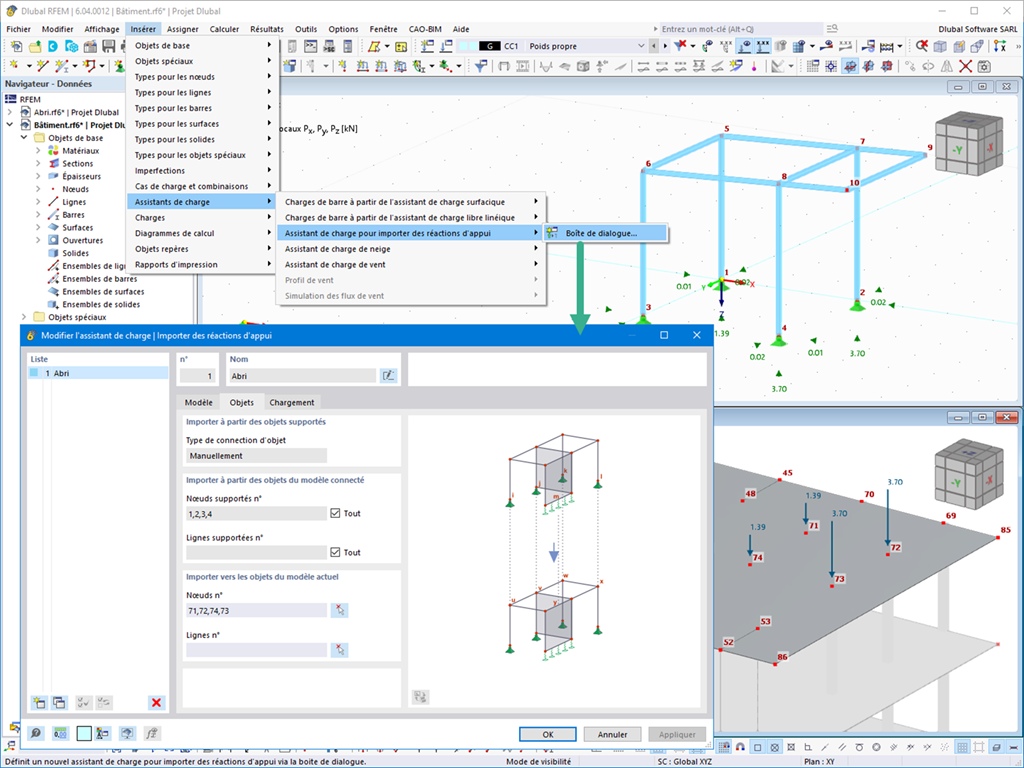The height and width of the screenshot is (768, 1024).
Task: Uncheck Tout for Nœuds supportés
Action: click(x=335, y=513)
